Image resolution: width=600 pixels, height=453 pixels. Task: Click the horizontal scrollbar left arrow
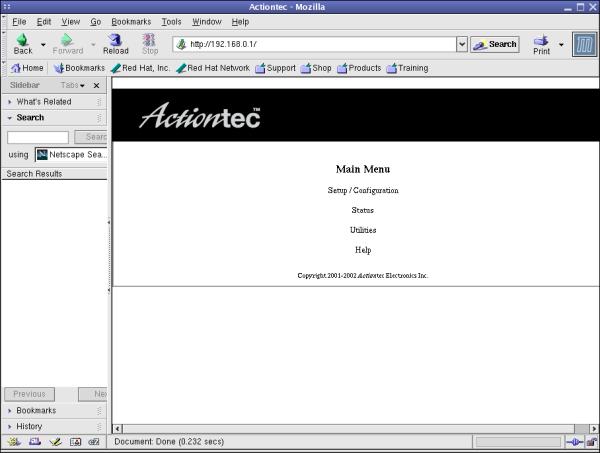pyautogui.click(x=117, y=429)
